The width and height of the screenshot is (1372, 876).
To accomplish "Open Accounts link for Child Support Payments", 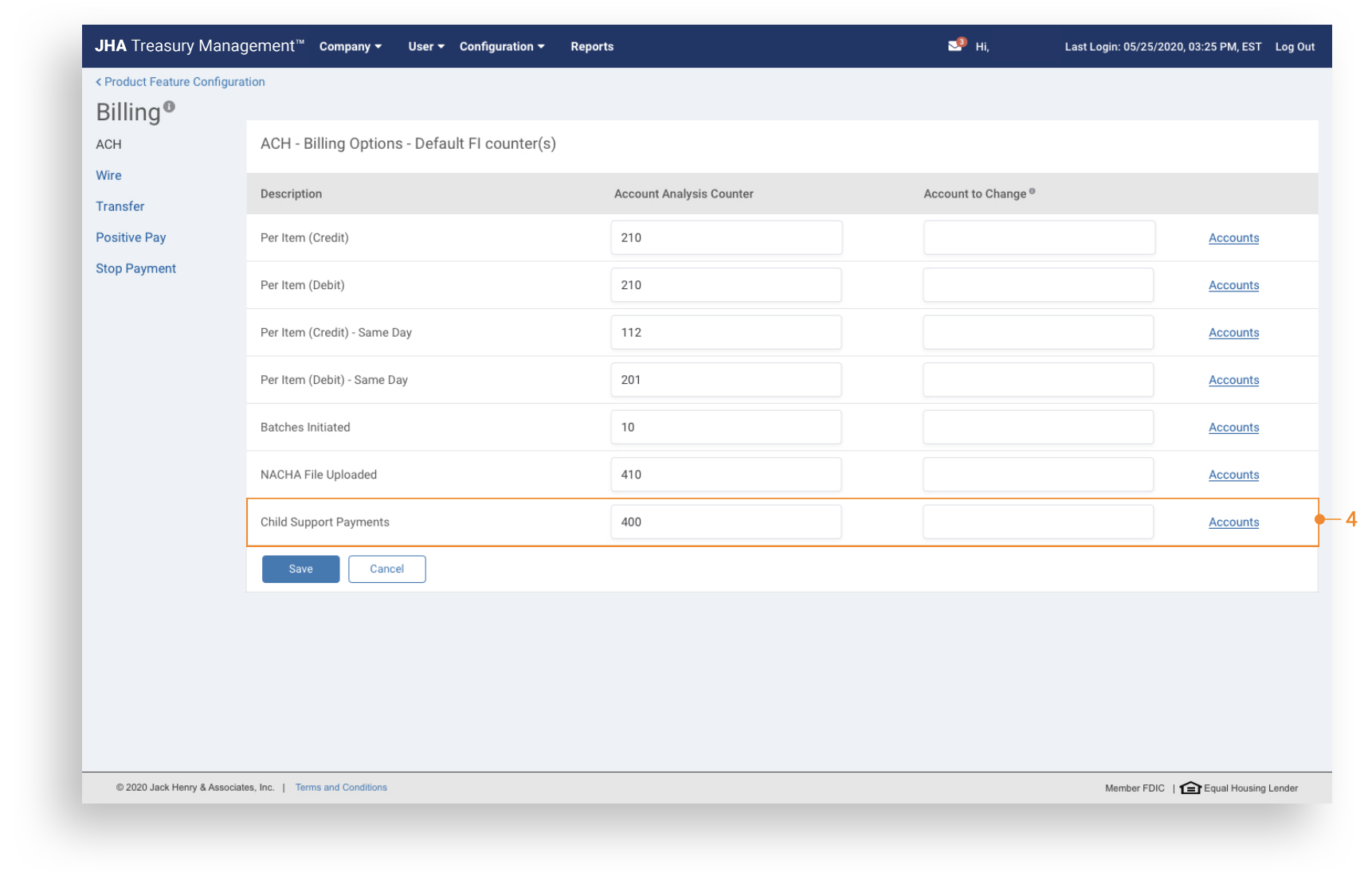I will 1233,522.
